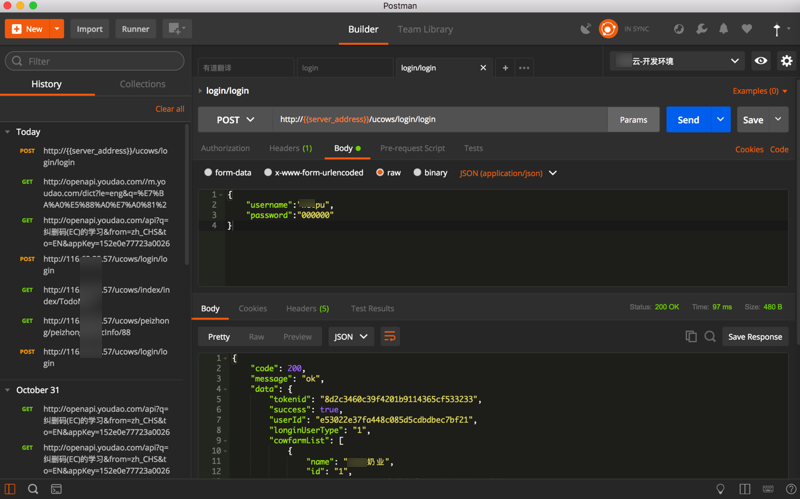This screenshot has width=800, height=499.
Task: Click the Import button
Action: pos(89,29)
